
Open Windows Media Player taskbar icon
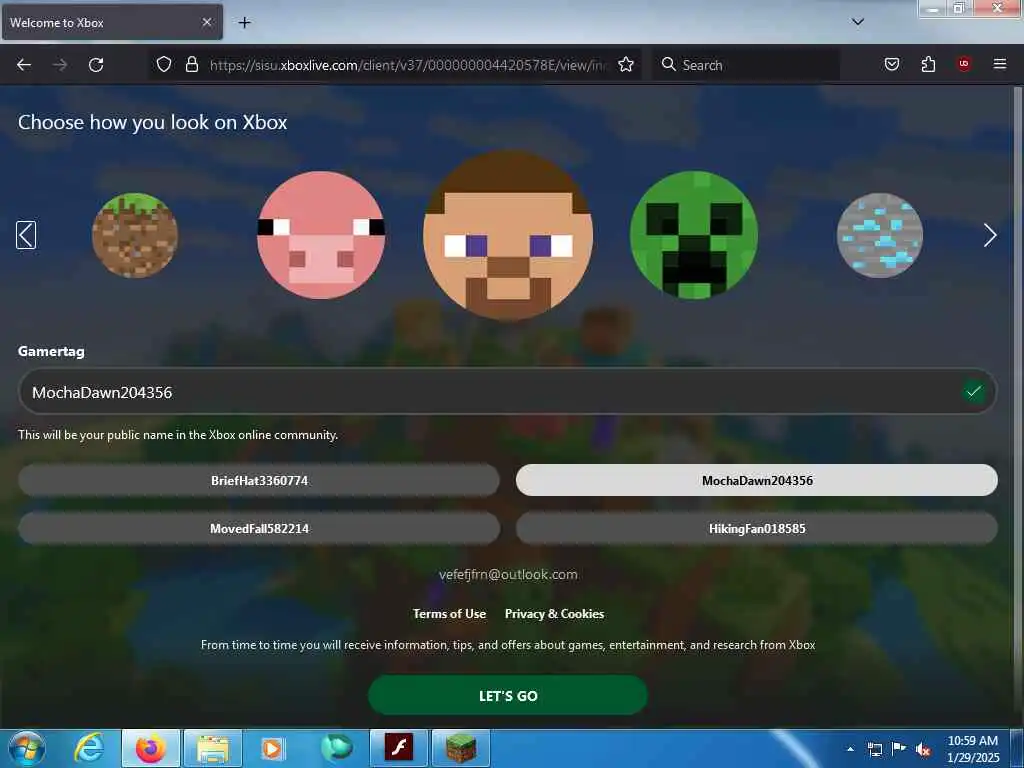(x=272, y=748)
